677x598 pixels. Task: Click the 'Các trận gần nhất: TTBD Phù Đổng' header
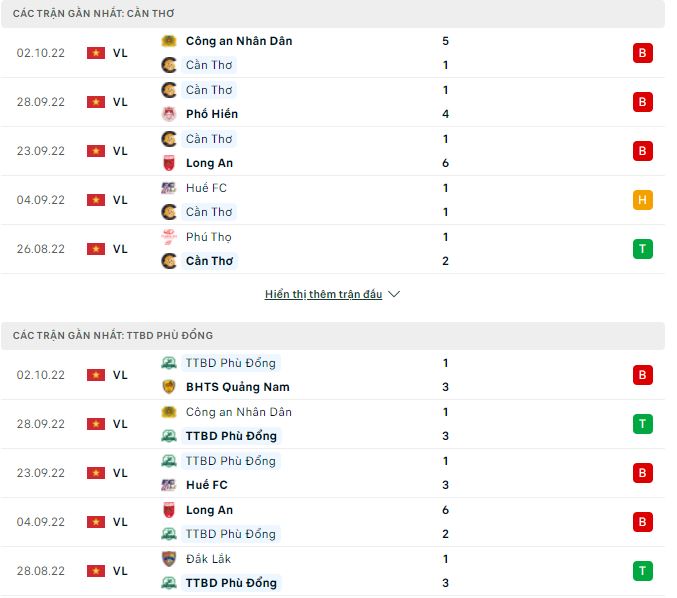[112, 335]
